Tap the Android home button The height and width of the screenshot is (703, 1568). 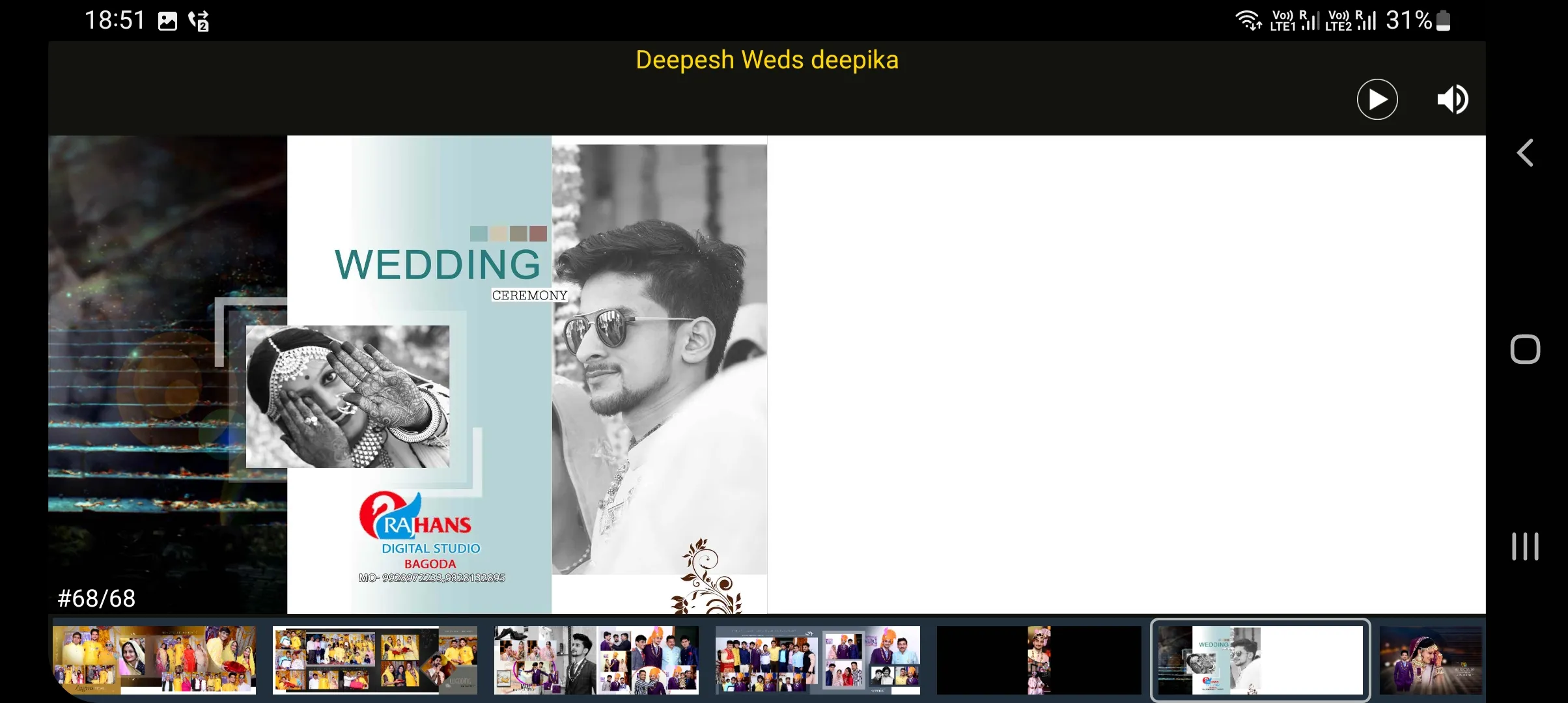point(1525,350)
